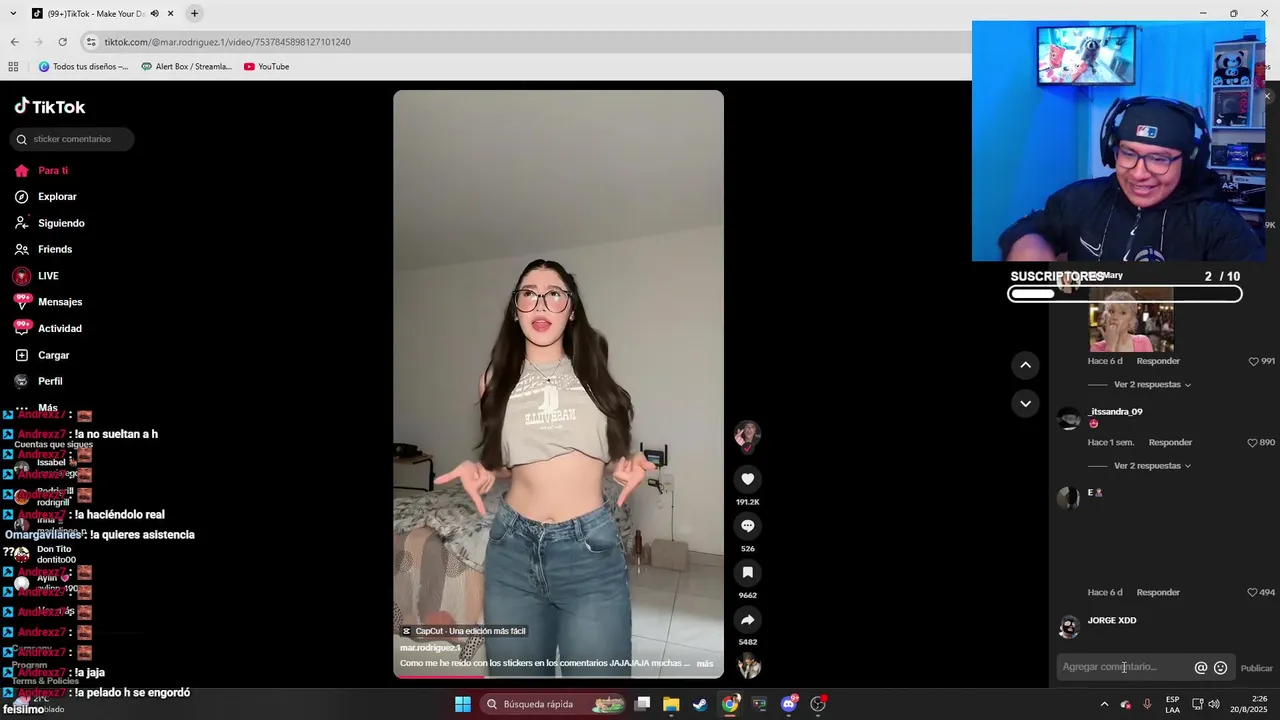Open site information icon in address bar
This screenshot has height=720, width=1280.
tap(91, 42)
